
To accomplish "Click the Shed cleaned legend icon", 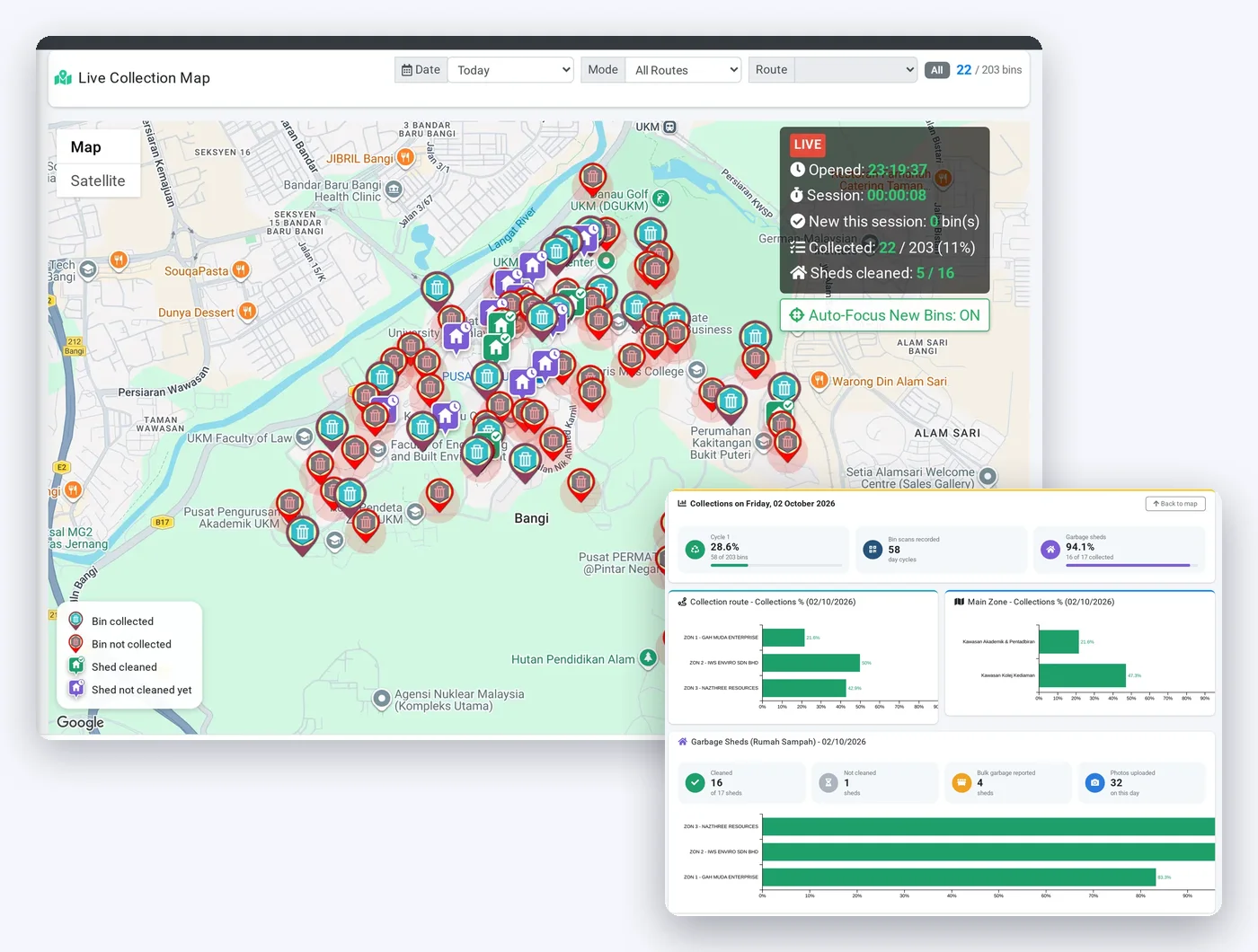I will click(76, 666).
